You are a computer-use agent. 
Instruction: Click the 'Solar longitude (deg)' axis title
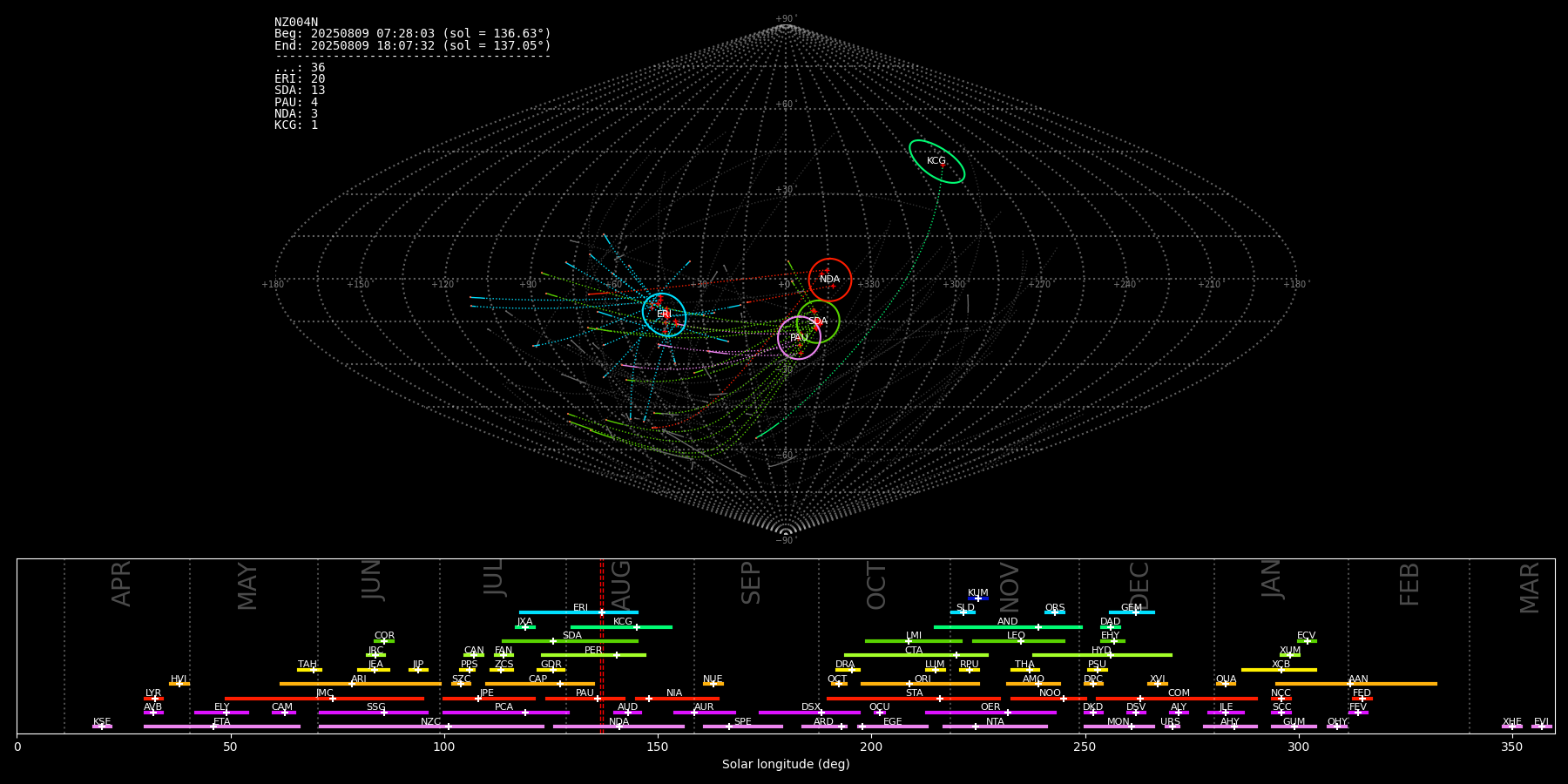786,764
